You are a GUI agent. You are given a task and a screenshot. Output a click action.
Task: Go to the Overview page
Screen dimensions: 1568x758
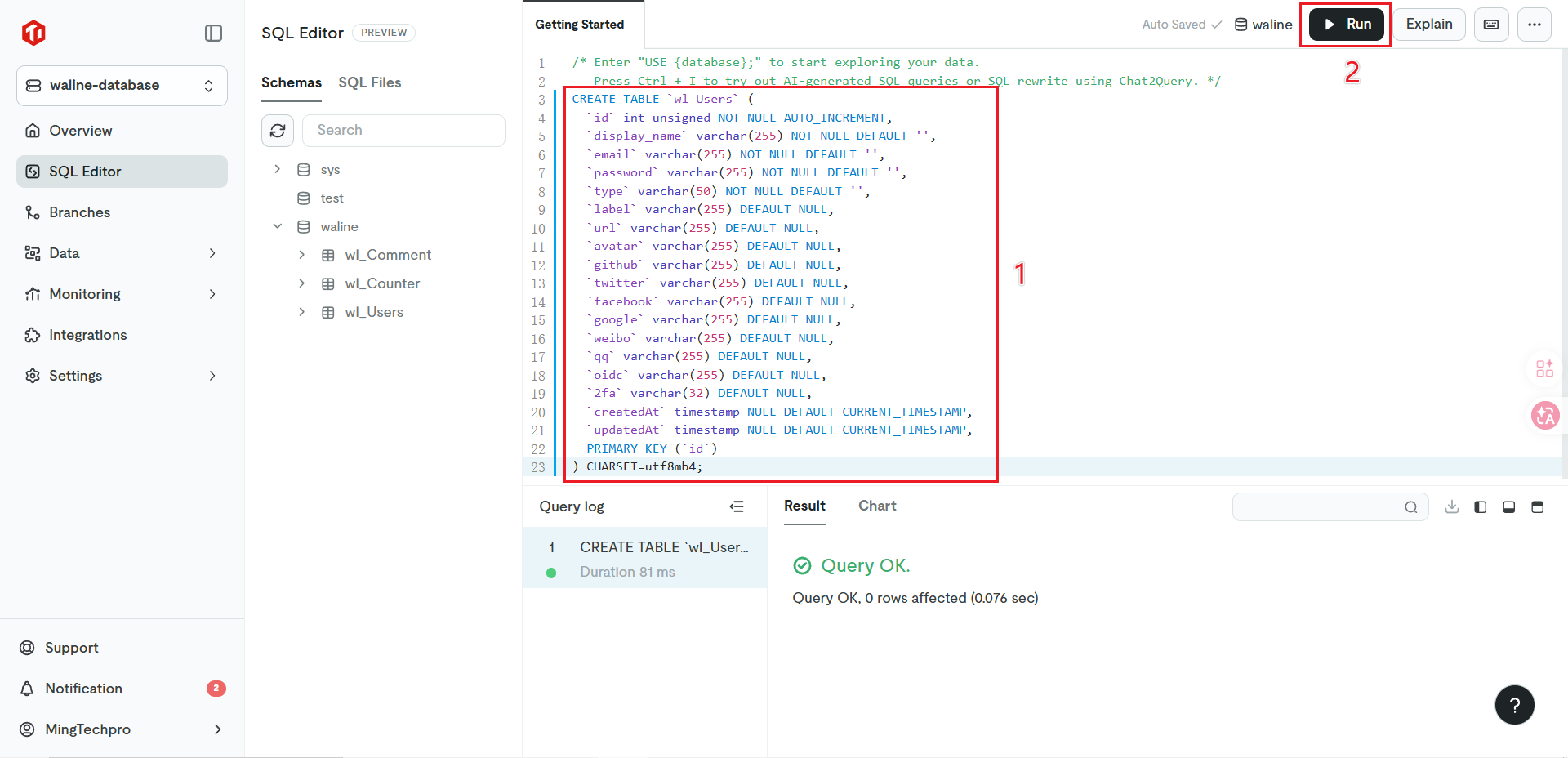click(122, 131)
